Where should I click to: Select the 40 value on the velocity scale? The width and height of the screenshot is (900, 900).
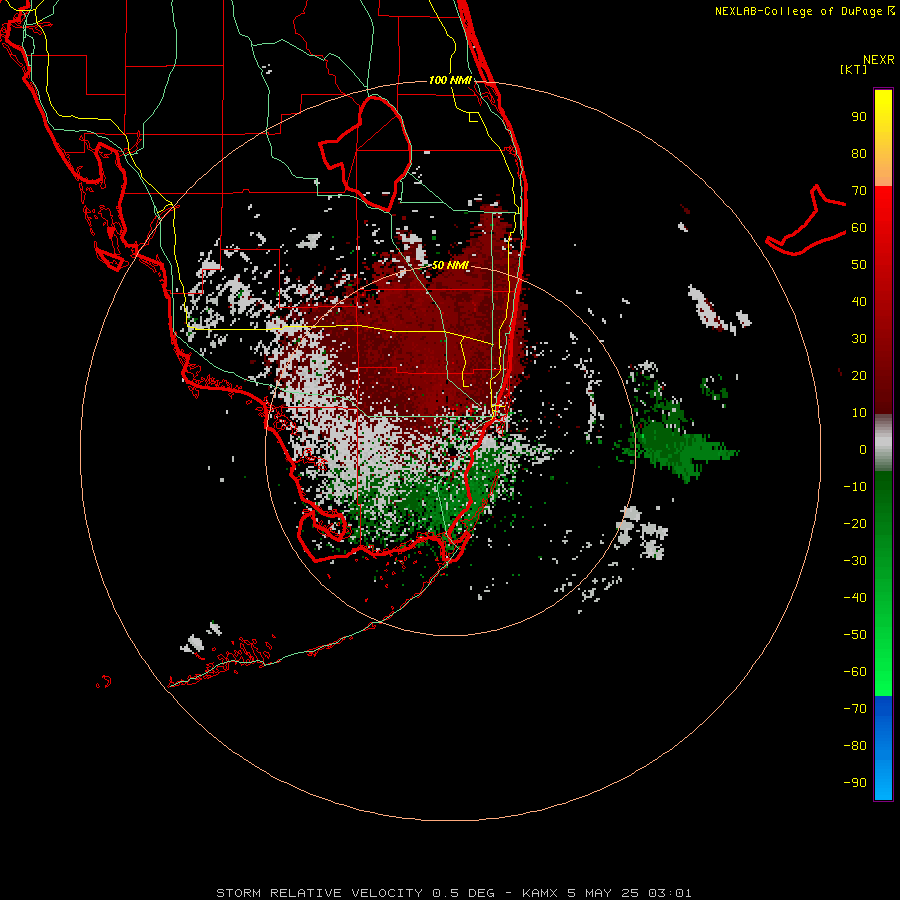click(859, 301)
